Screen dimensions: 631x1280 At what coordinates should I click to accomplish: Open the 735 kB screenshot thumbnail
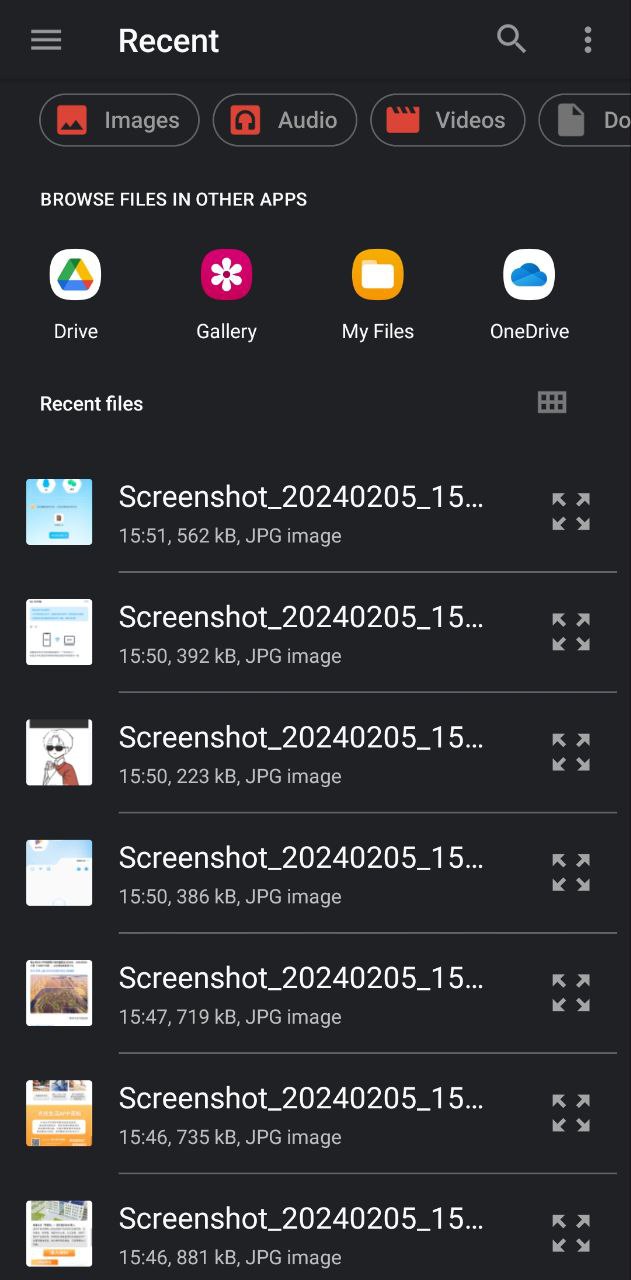(x=59, y=1113)
